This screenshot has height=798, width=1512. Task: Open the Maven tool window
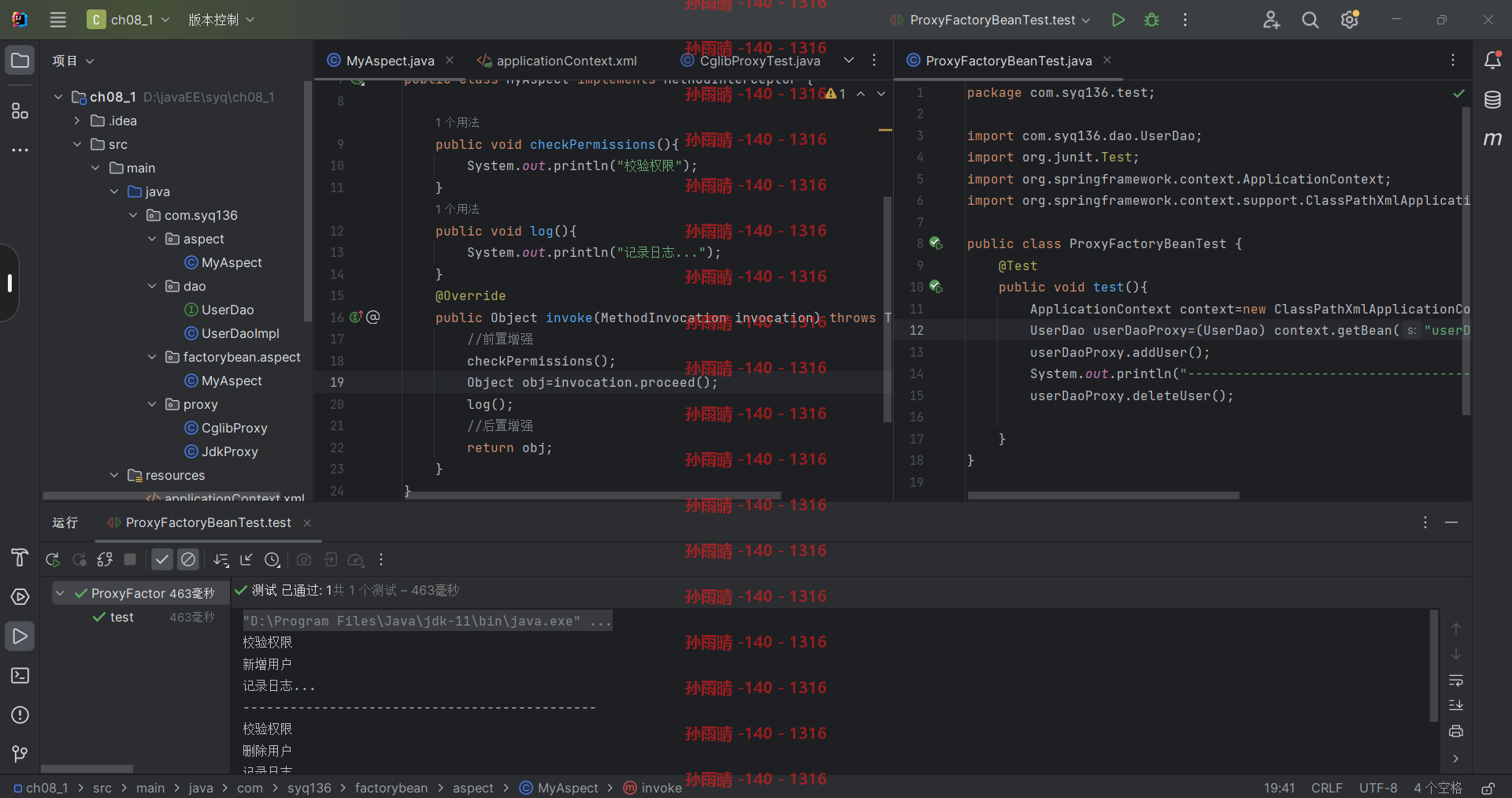click(1492, 139)
